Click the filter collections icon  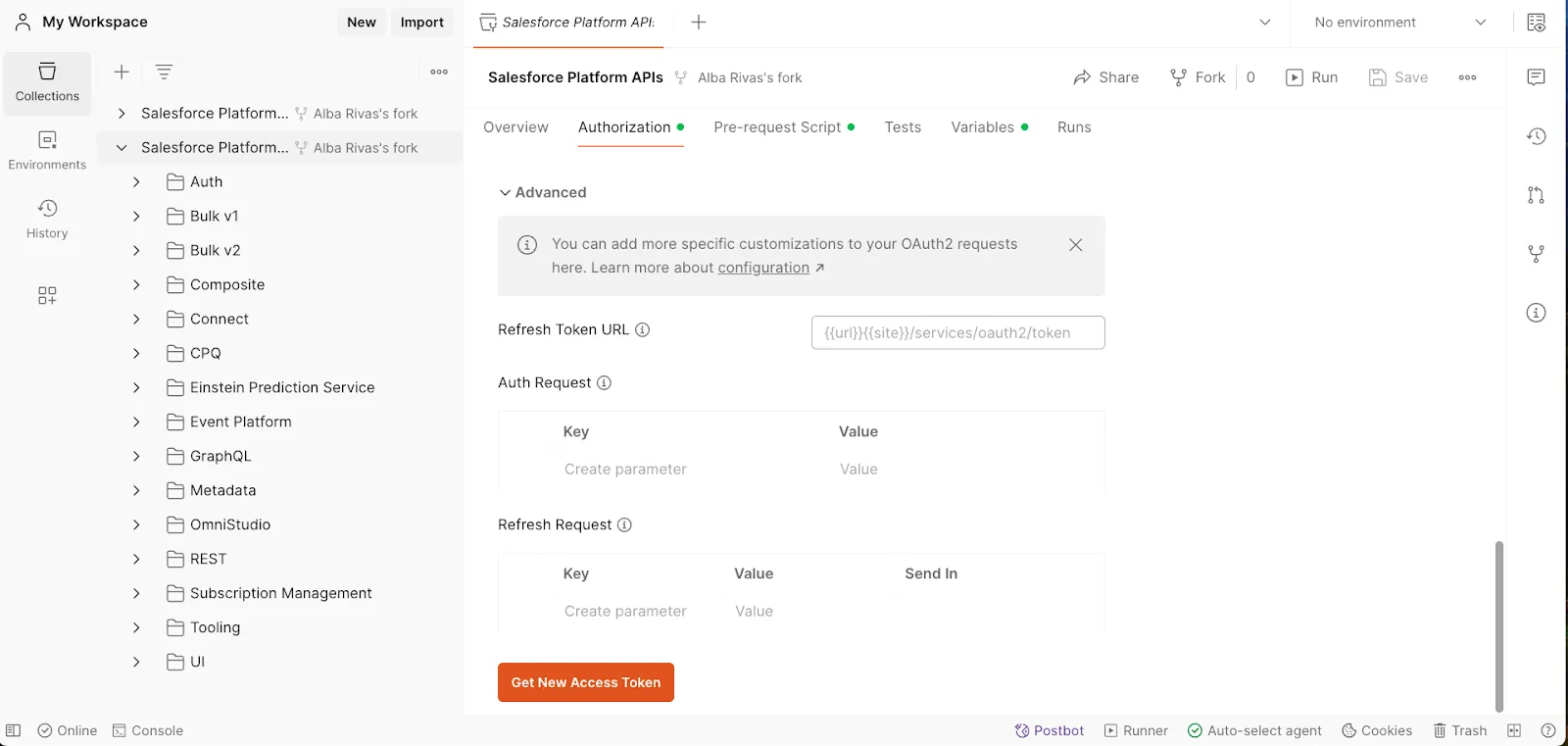pos(164,72)
